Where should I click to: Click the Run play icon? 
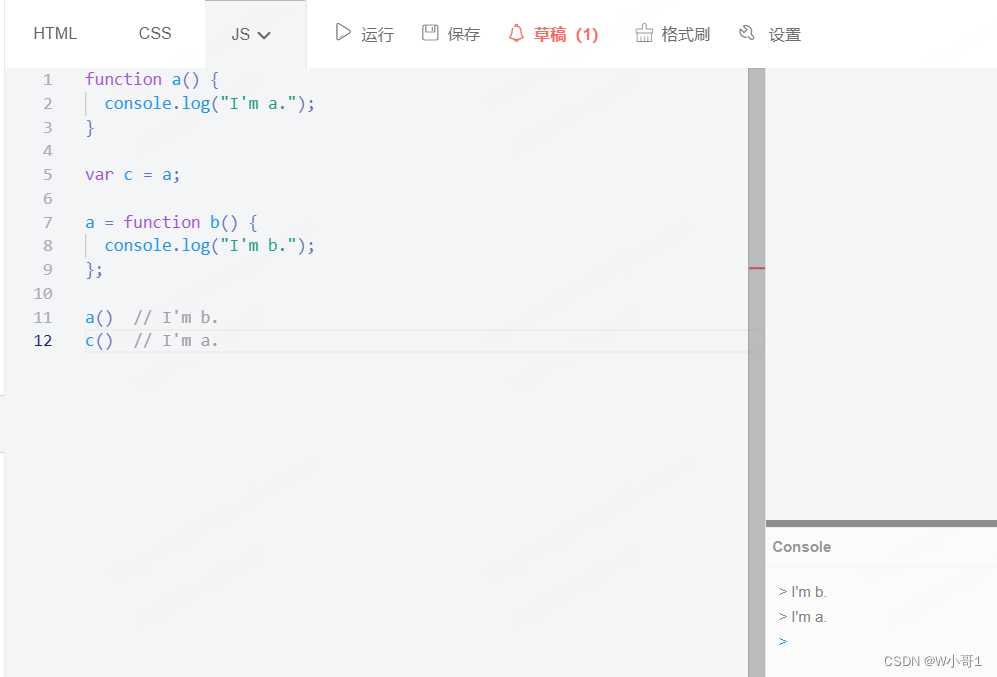pos(343,32)
